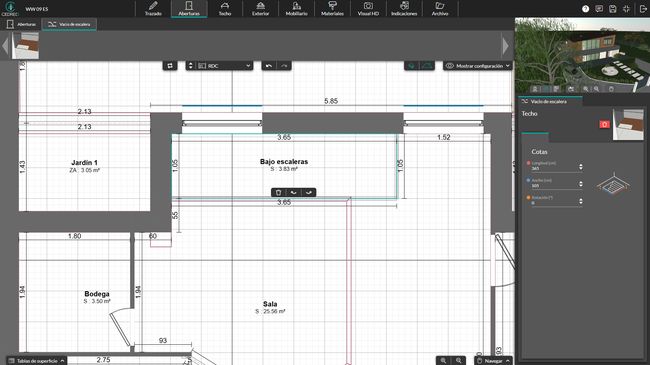Step floor level up/down arrows
This screenshot has height=365, width=650.
click(191, 66)
